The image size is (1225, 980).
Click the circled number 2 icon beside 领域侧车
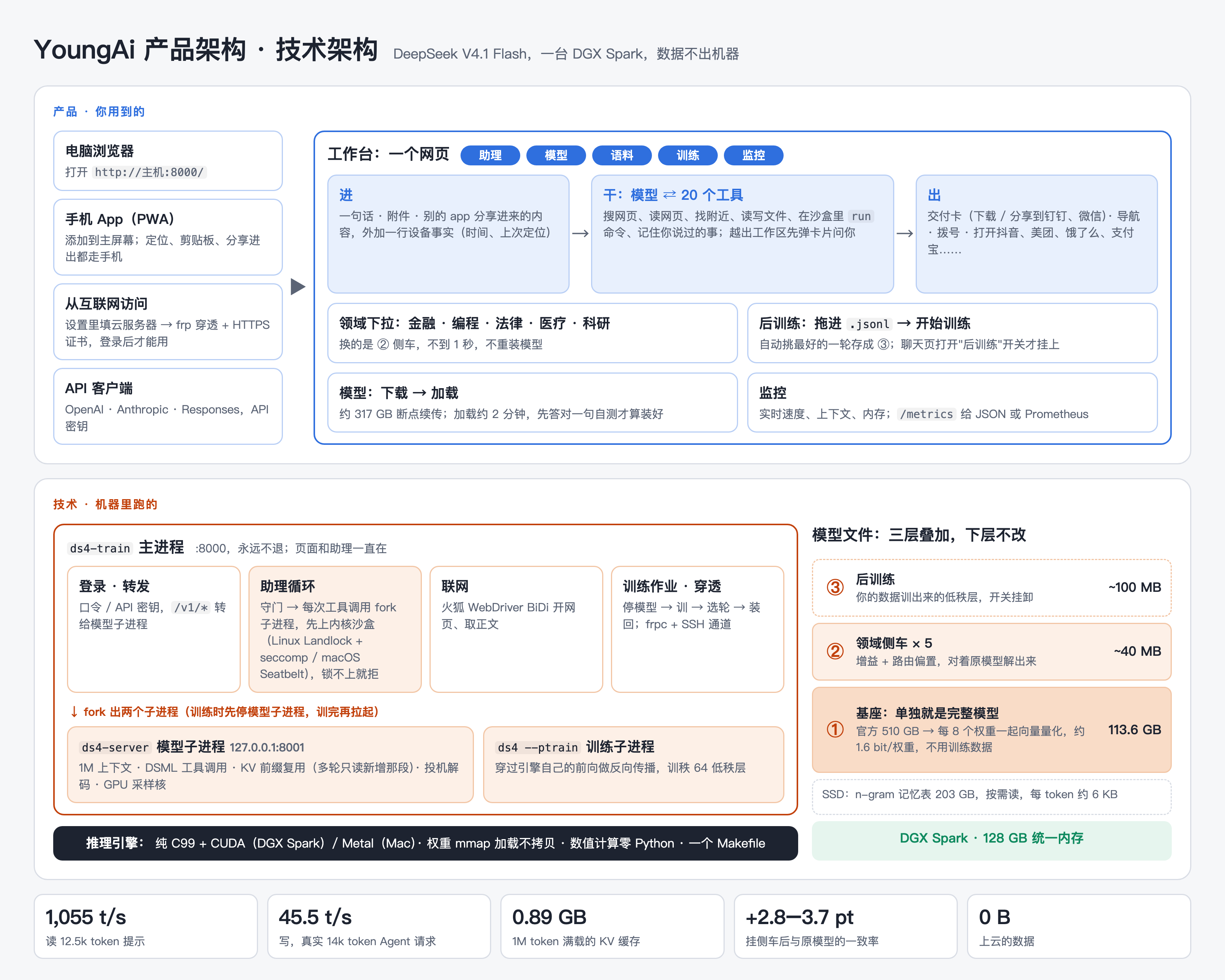click(x=835, y=651)
